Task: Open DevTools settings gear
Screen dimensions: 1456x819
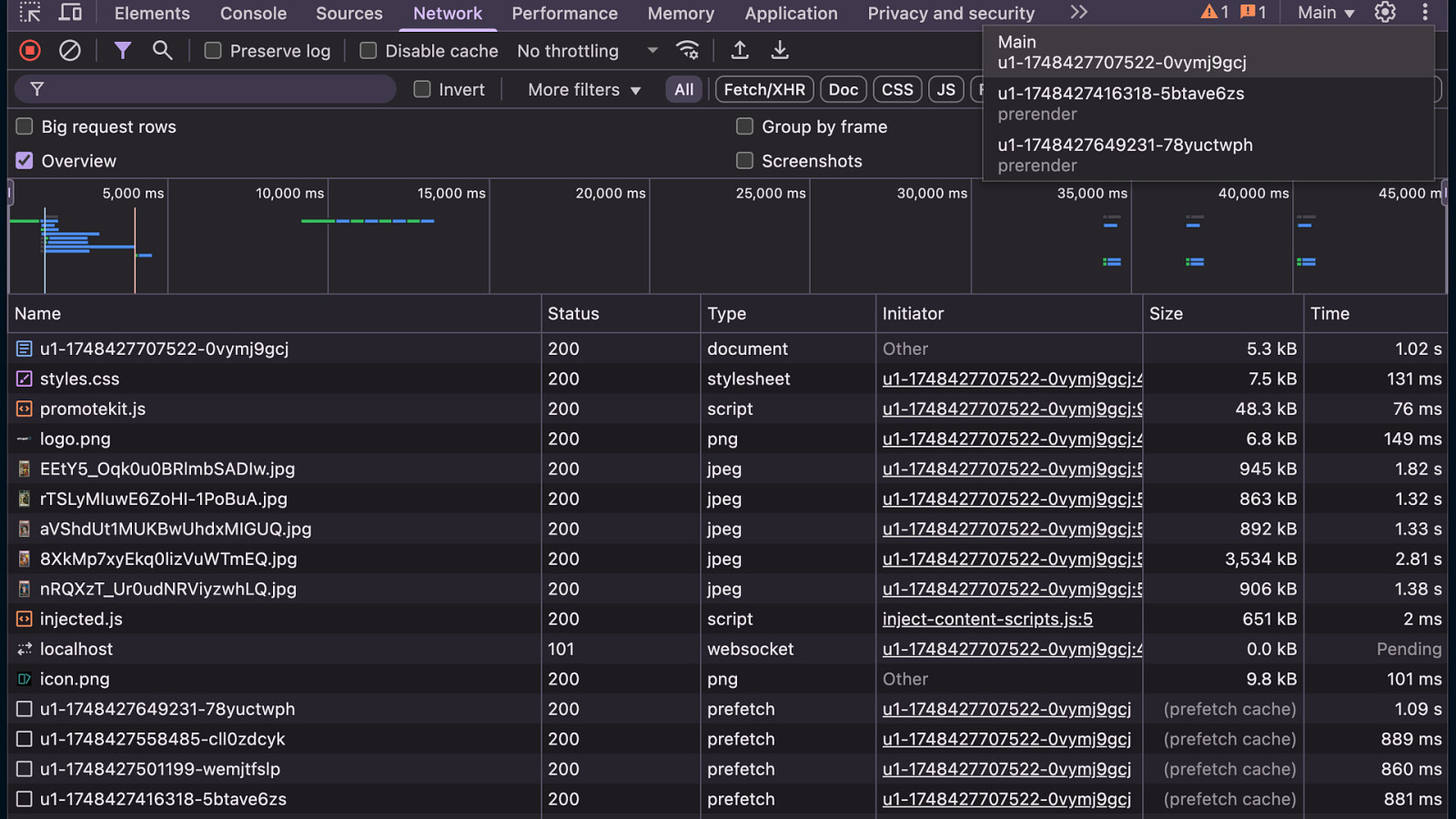Action: point(1385,13)
